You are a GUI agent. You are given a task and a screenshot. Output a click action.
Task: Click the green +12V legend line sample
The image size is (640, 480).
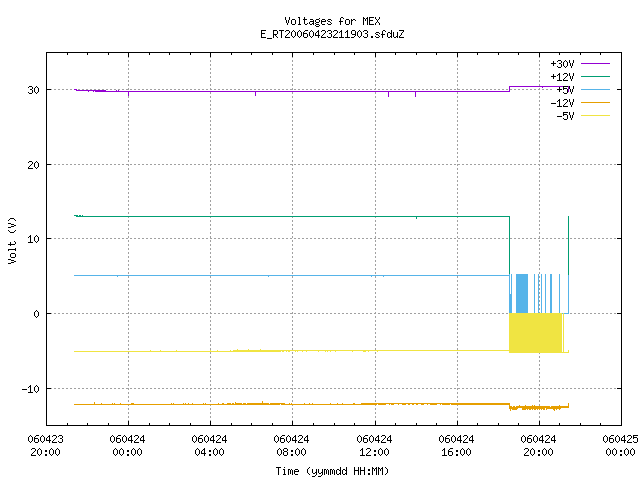tap(595, 76)
